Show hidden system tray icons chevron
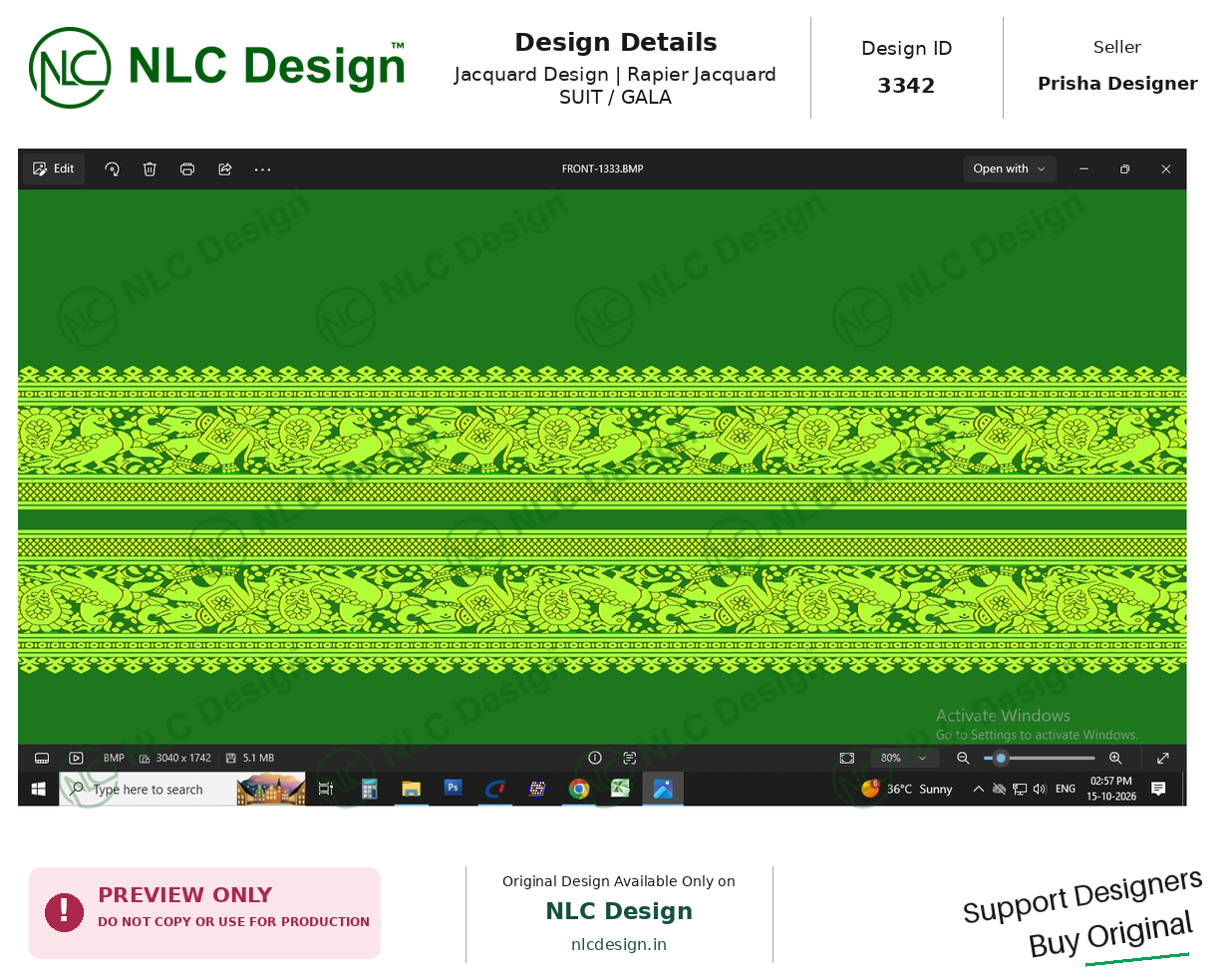The height and width of the screenshot is (973, 1232). (x=979, y=790)
